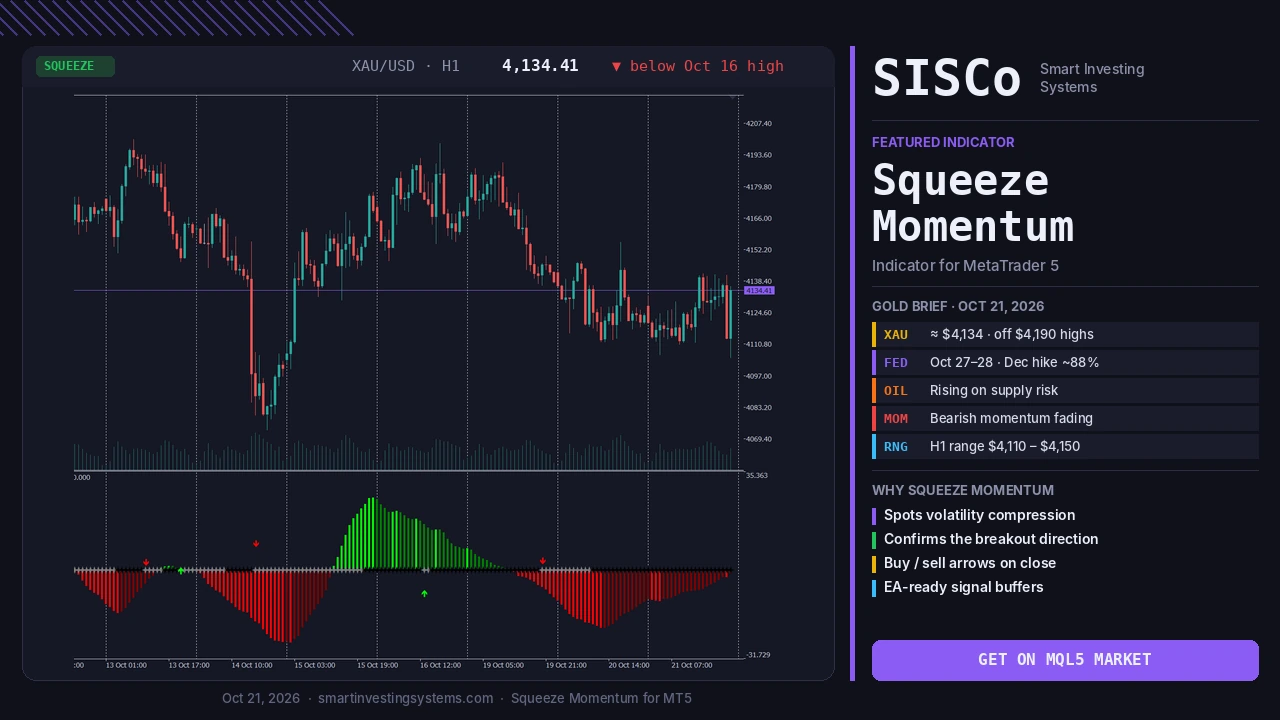Click the WHY SQUEEZE MOMENTUM heading
This screenshot has height=720, width=1280.
[x=963, y=490]
